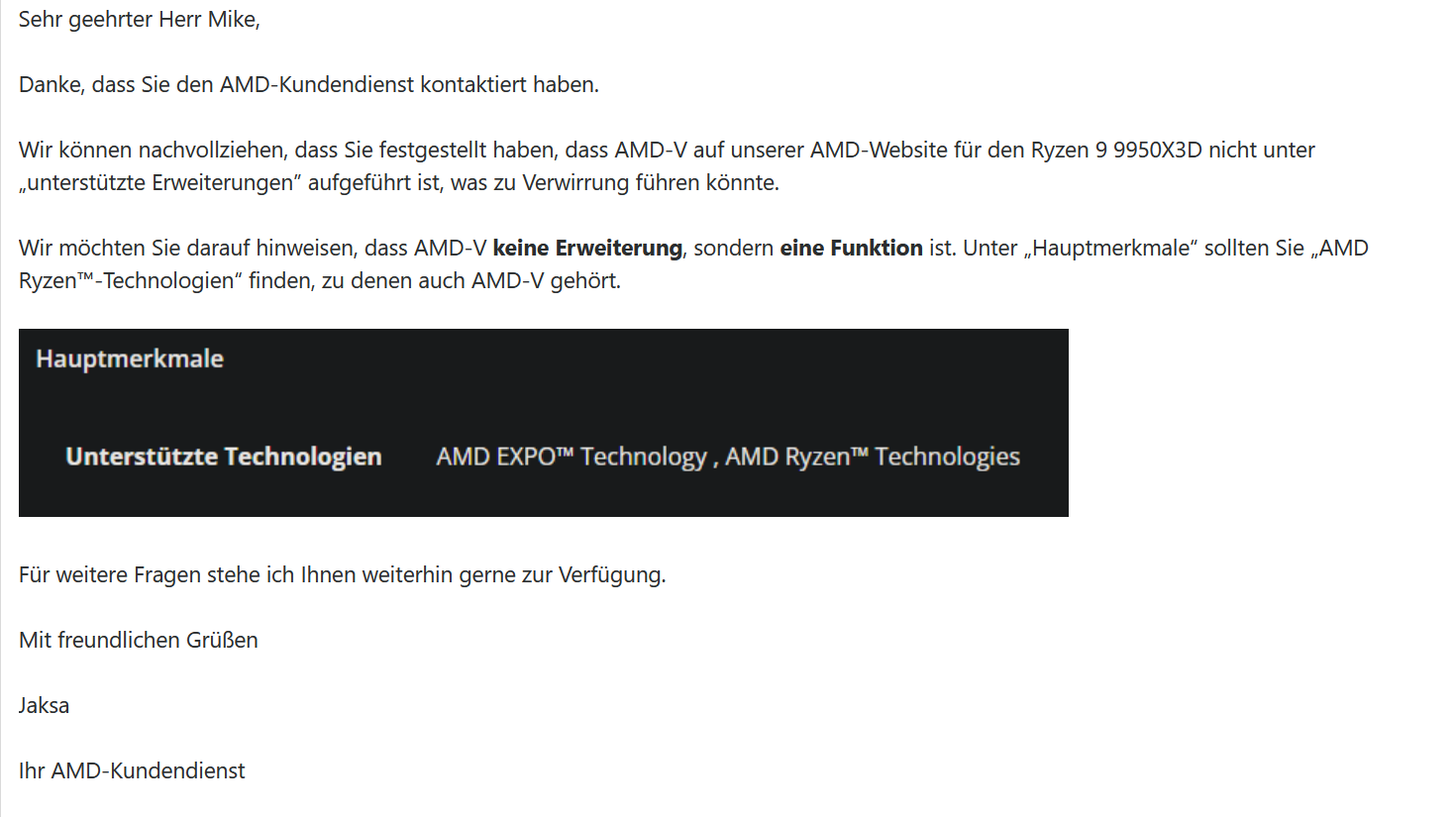Click the words 'Verwirrung führen könnte'
The height and width of the screenshot is (817, 1456).
click(x=650, y=183)
